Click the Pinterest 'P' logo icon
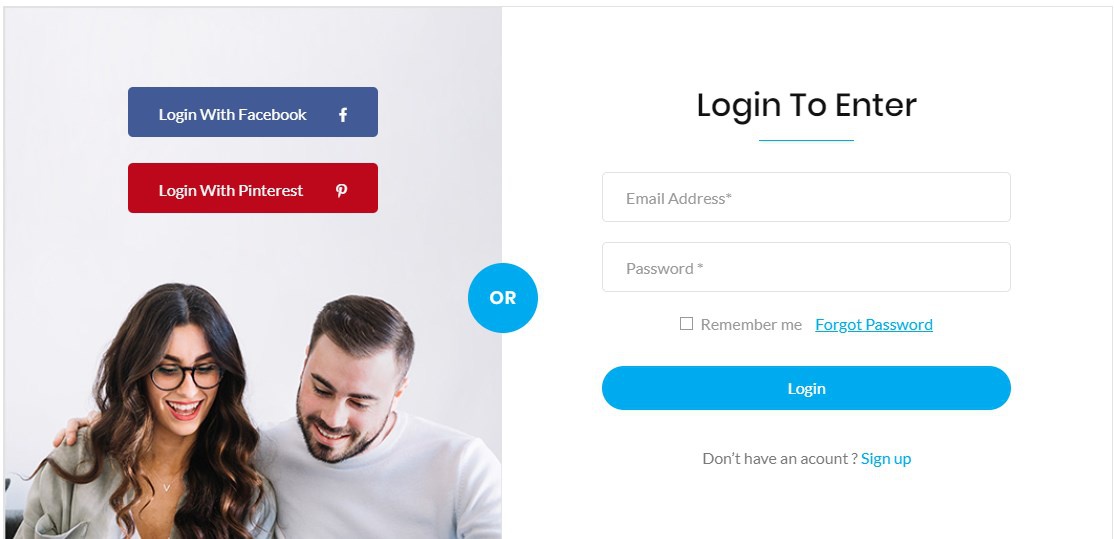This screenshot has height=539, width=1114. point(342,190)
